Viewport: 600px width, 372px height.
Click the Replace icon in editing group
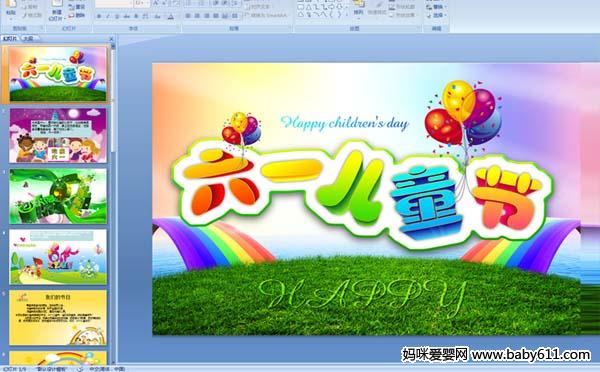[x=436, y=7]
